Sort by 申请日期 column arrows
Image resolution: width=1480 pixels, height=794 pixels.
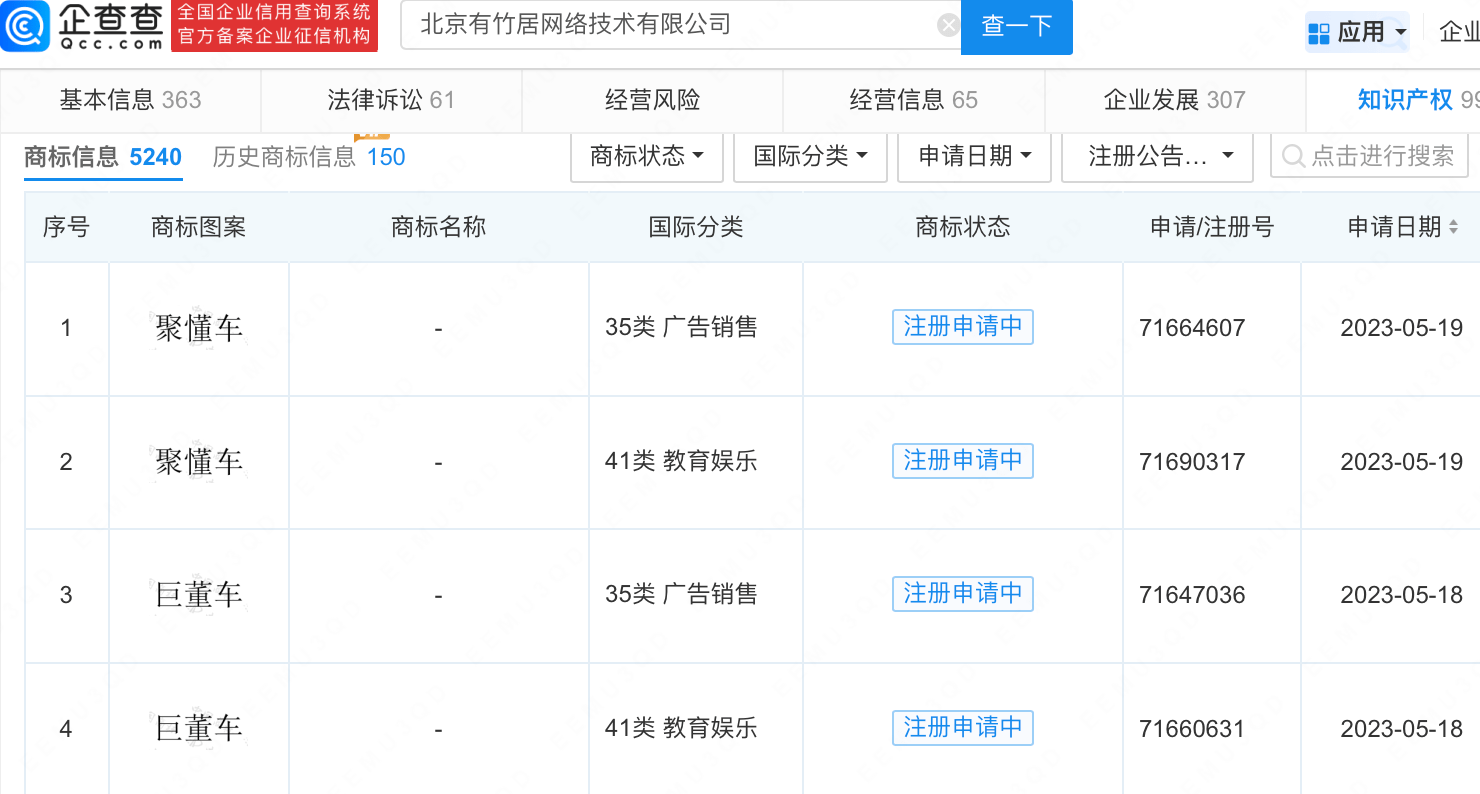coord(1453,228)
